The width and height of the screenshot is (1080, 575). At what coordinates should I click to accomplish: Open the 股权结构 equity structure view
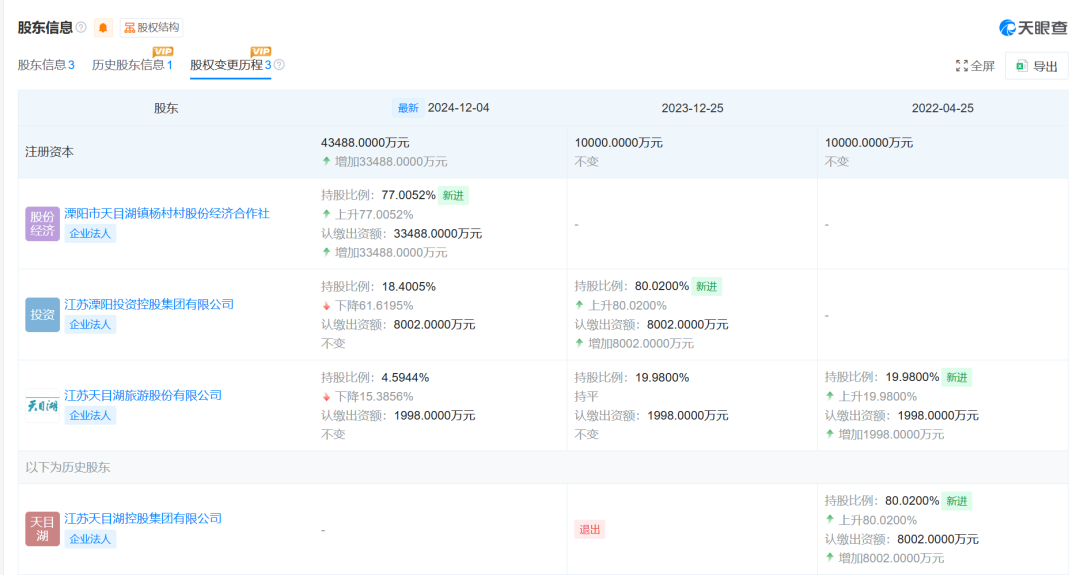(x=152, y=28)
